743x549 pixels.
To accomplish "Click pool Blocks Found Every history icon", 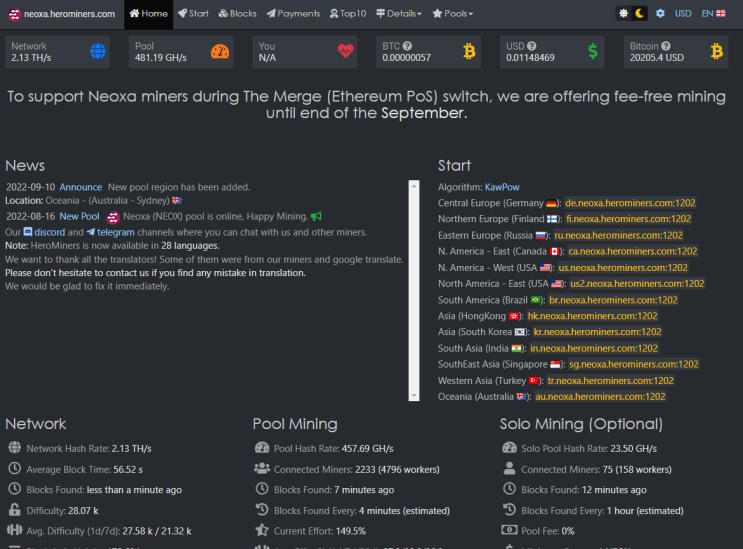I will pyautogui.click(x=262, y=510).
